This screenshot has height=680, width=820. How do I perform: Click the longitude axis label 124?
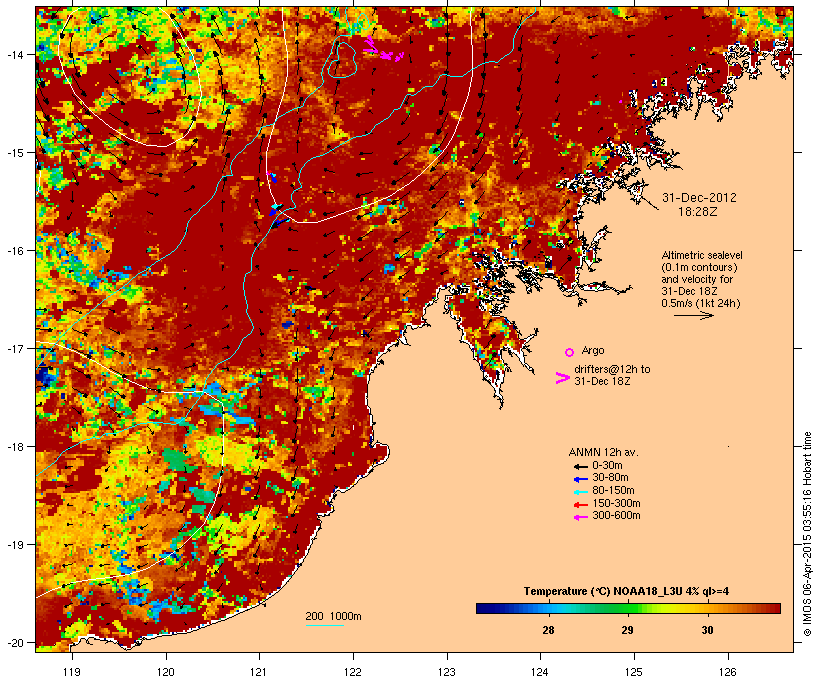coord(540,672)
